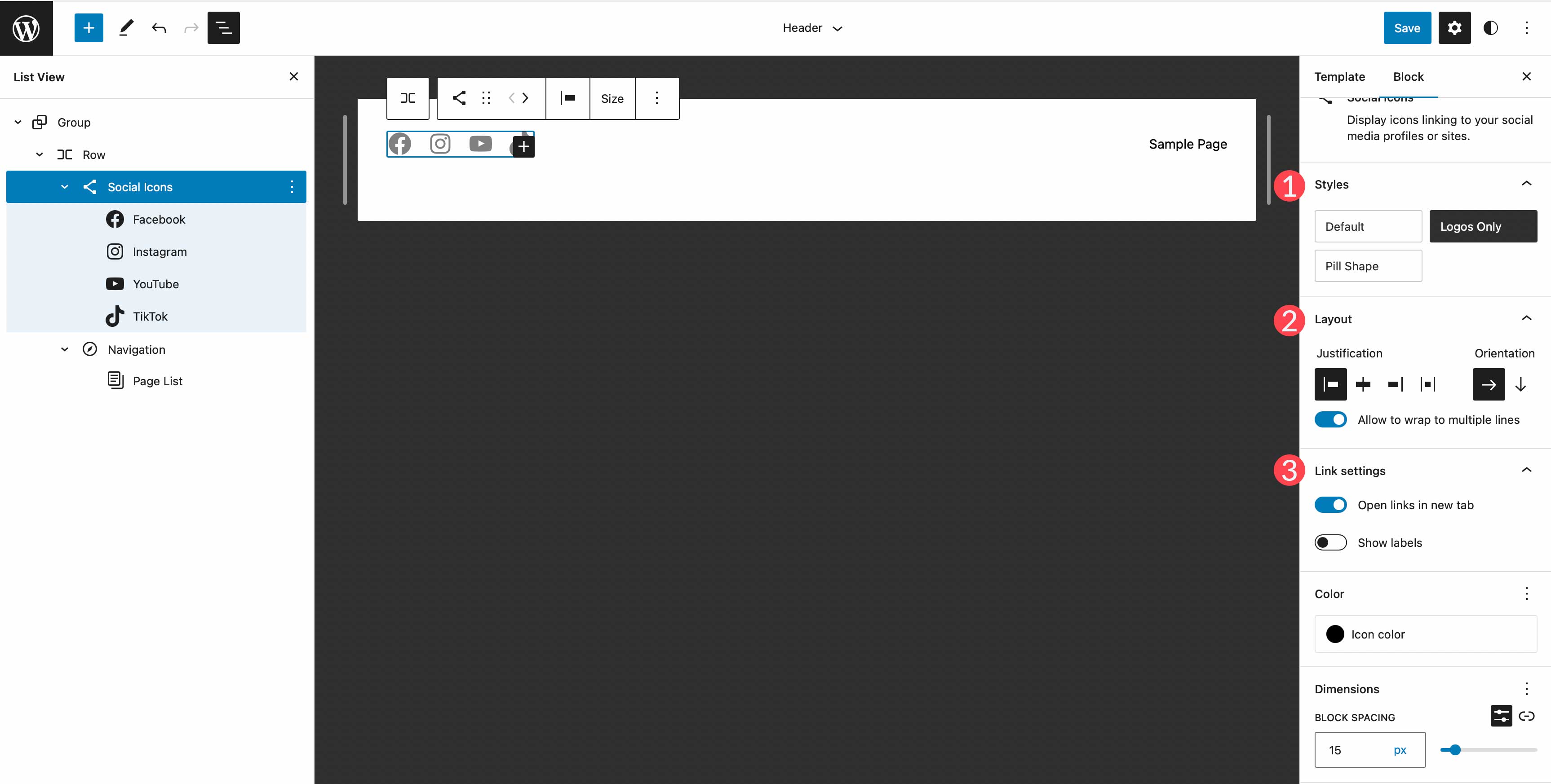Switch to the Template tab
The width and height of the screenshot is (1551, 784).
pos(1339,76)
